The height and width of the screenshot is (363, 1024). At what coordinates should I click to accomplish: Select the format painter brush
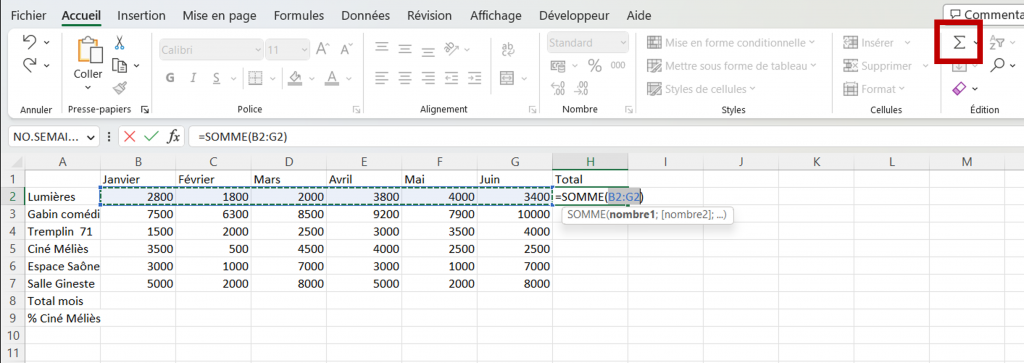[120, 87]
